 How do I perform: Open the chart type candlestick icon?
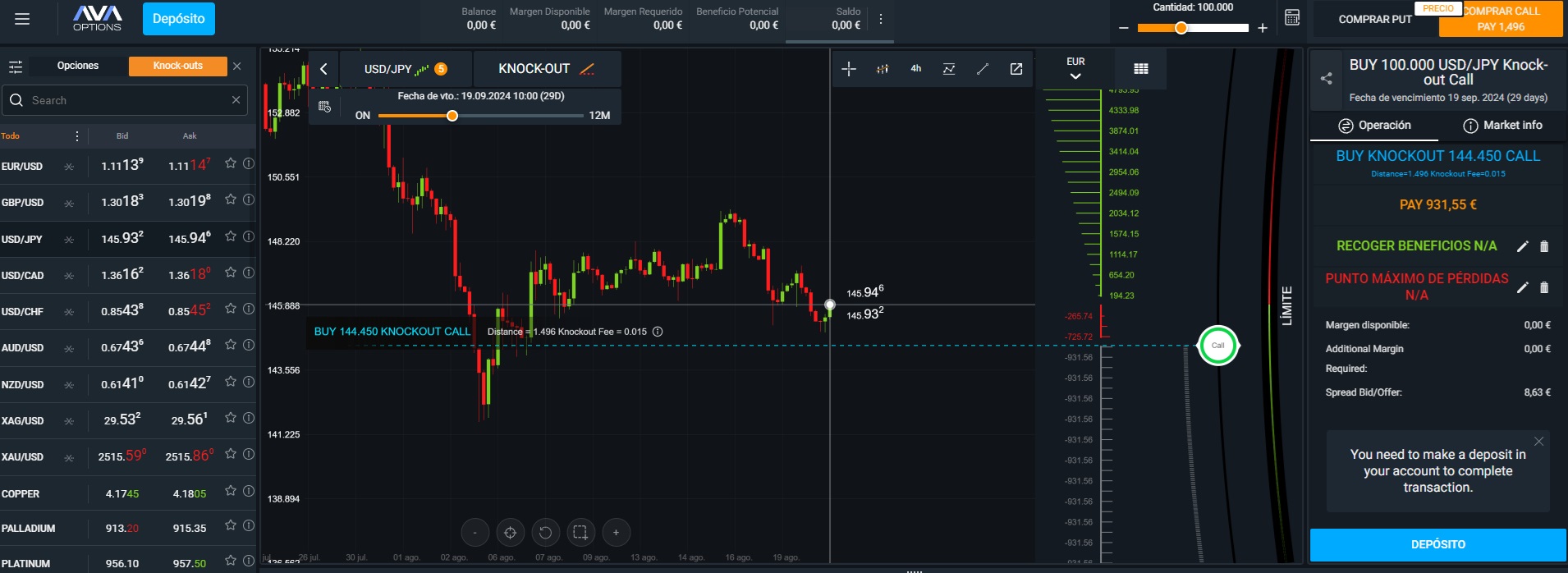883,69
